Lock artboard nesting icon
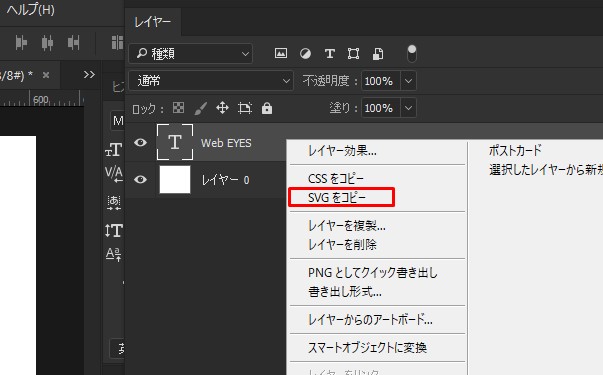 (245, 108)
